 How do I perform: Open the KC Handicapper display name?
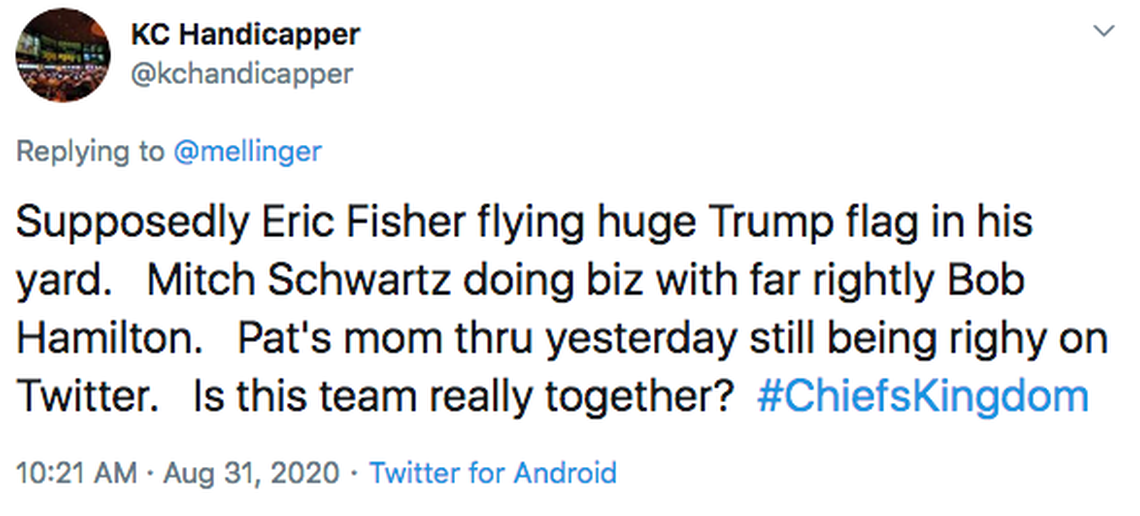pyautogui.click(x=245, y=34)
